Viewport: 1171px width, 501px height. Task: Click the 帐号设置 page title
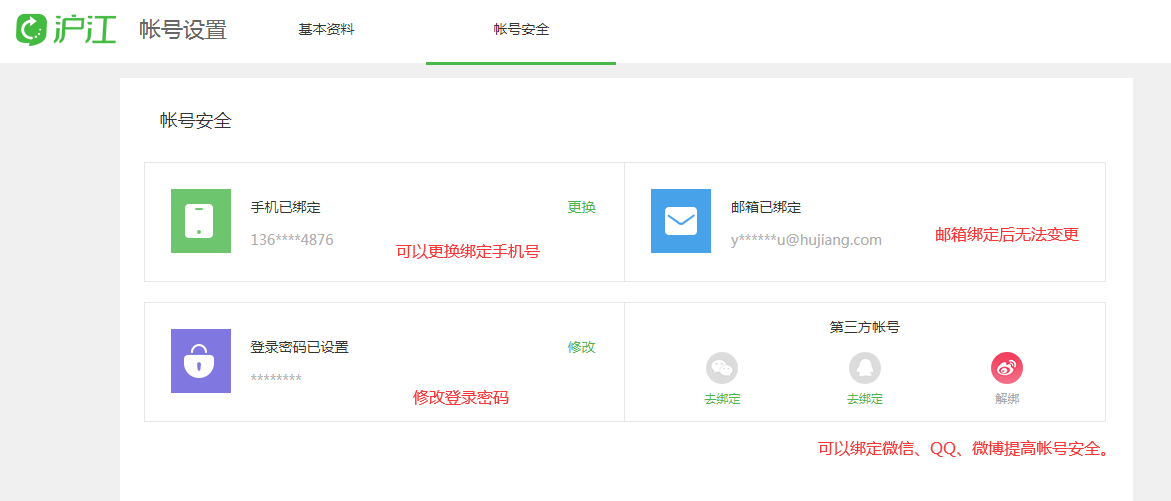[x=183, y=30]
